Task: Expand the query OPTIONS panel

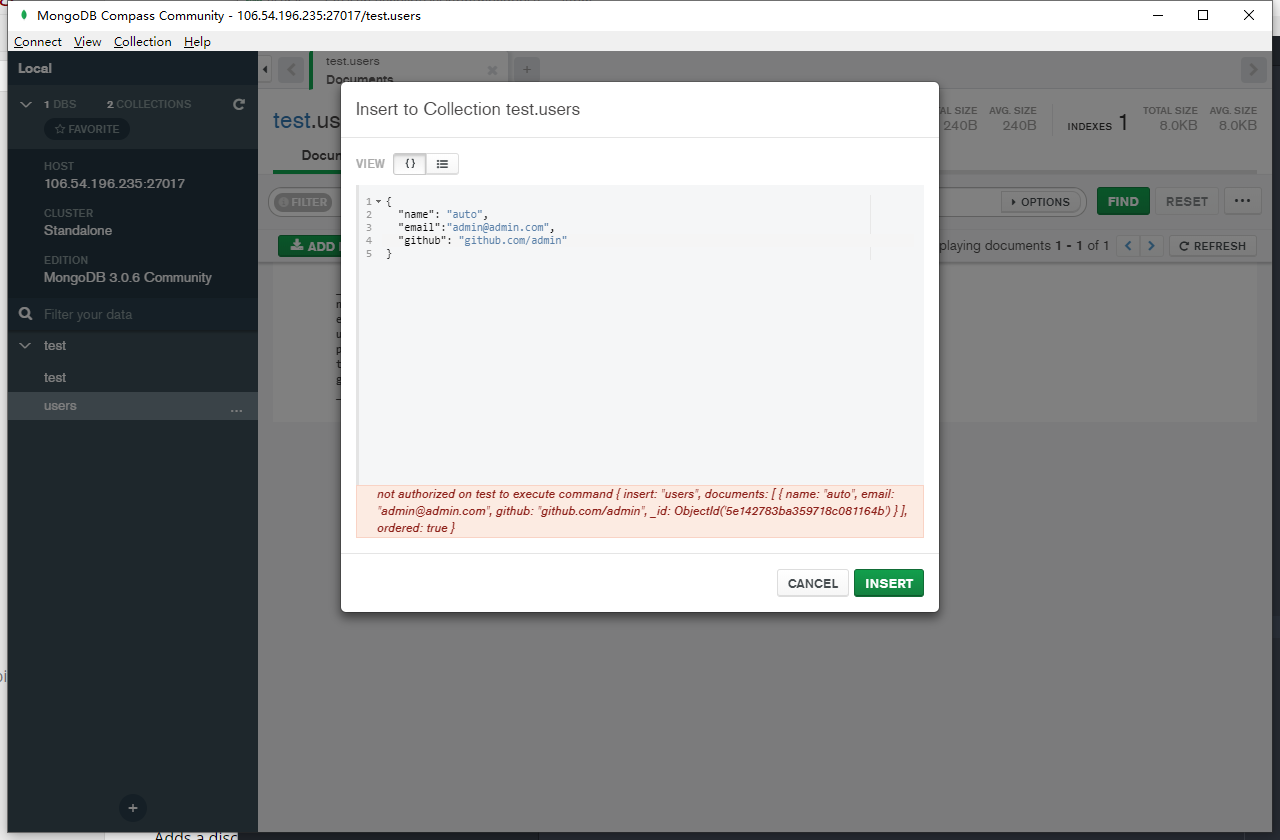Action: 1040,201
